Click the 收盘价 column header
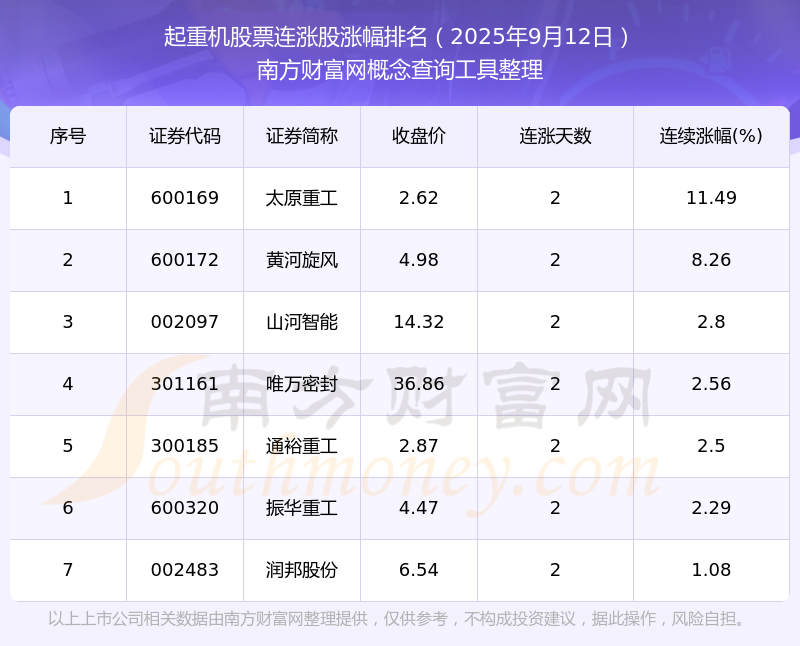 coord(419,136)
